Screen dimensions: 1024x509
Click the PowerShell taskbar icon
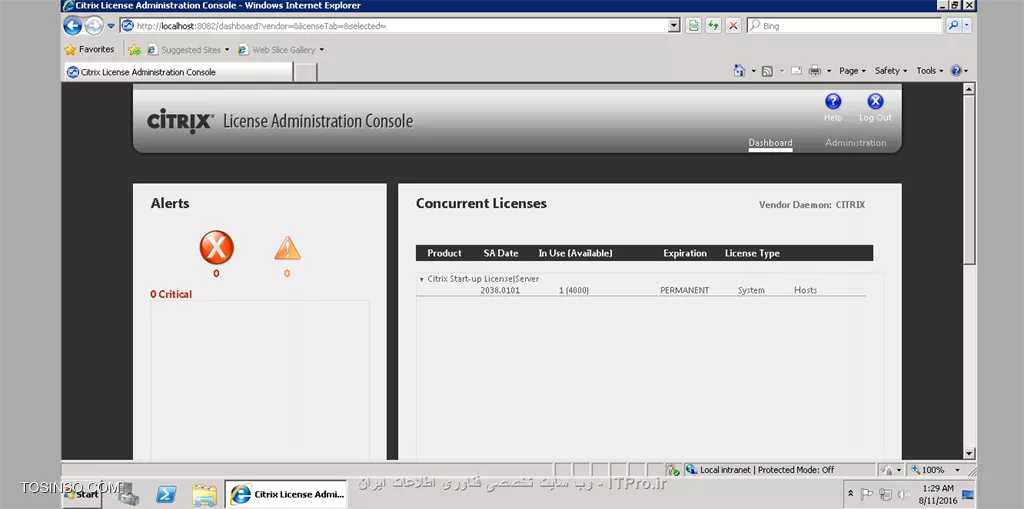click(166, 495)
